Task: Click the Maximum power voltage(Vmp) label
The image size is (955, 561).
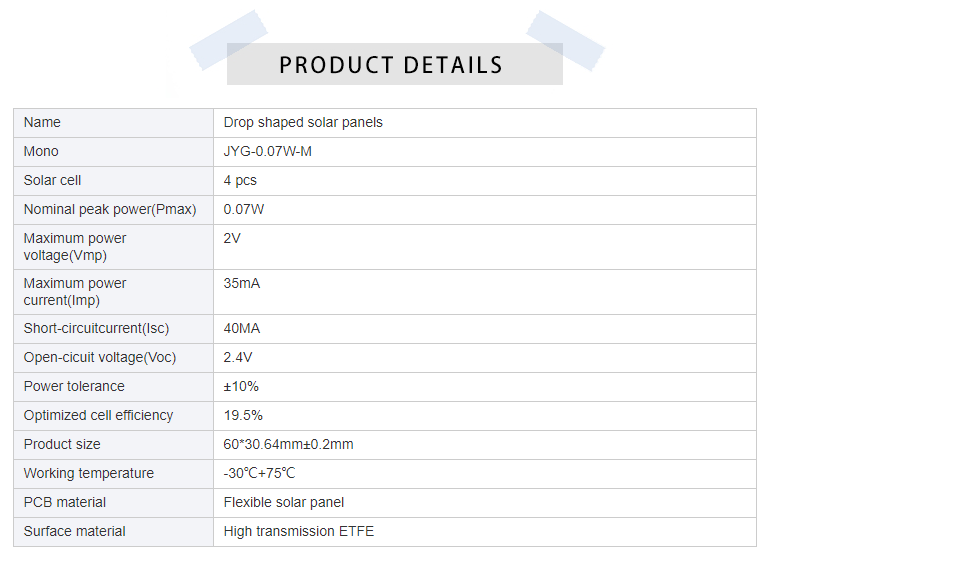Action: point(75,247)
